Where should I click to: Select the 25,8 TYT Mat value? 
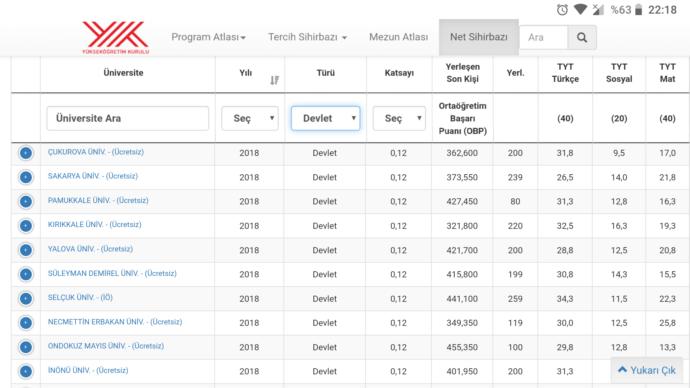pos(667,322)
